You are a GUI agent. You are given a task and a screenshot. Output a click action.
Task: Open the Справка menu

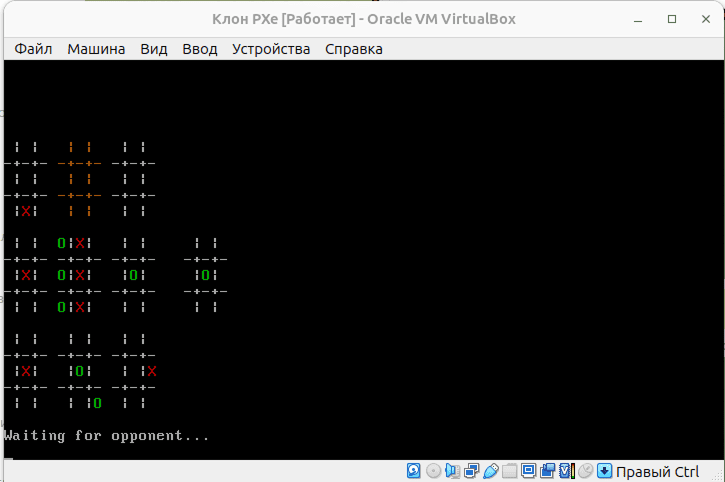tap(354, 49)
